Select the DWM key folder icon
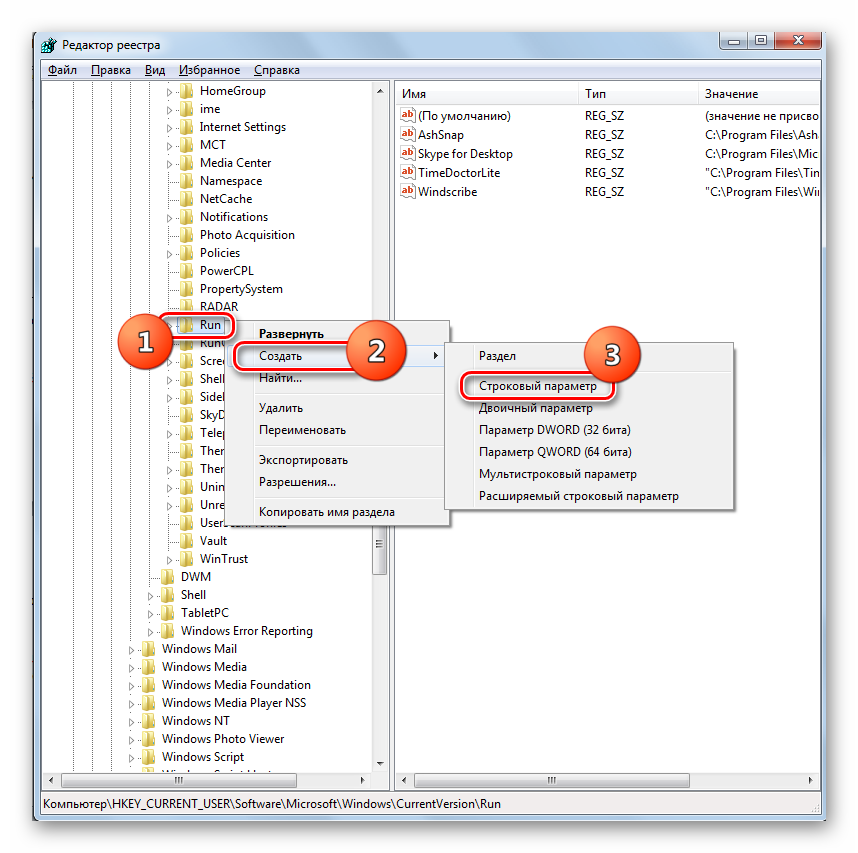This screenshot has width=858, height=853. 167,577
